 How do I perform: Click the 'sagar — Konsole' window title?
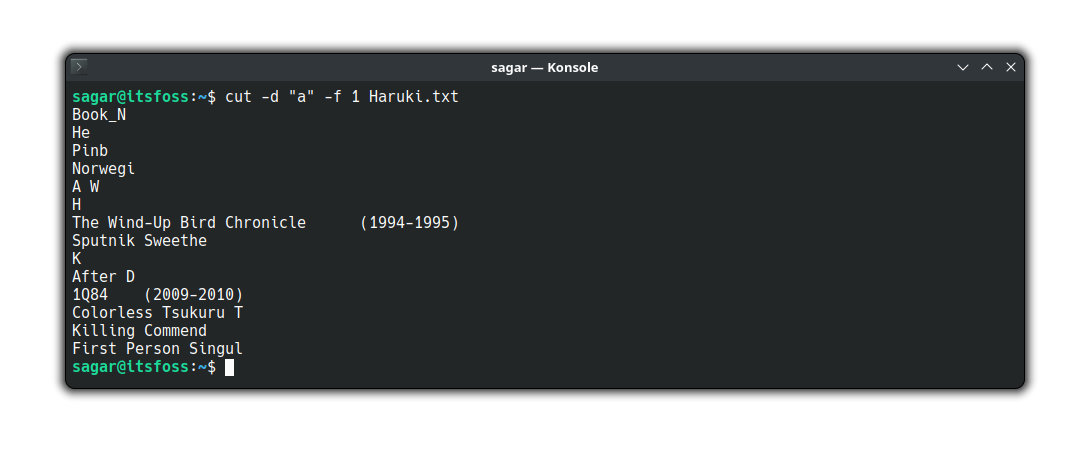pos(544,67)
